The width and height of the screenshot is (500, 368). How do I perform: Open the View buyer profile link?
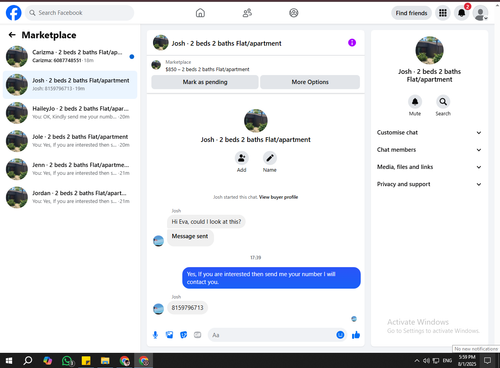coord(278,197)
